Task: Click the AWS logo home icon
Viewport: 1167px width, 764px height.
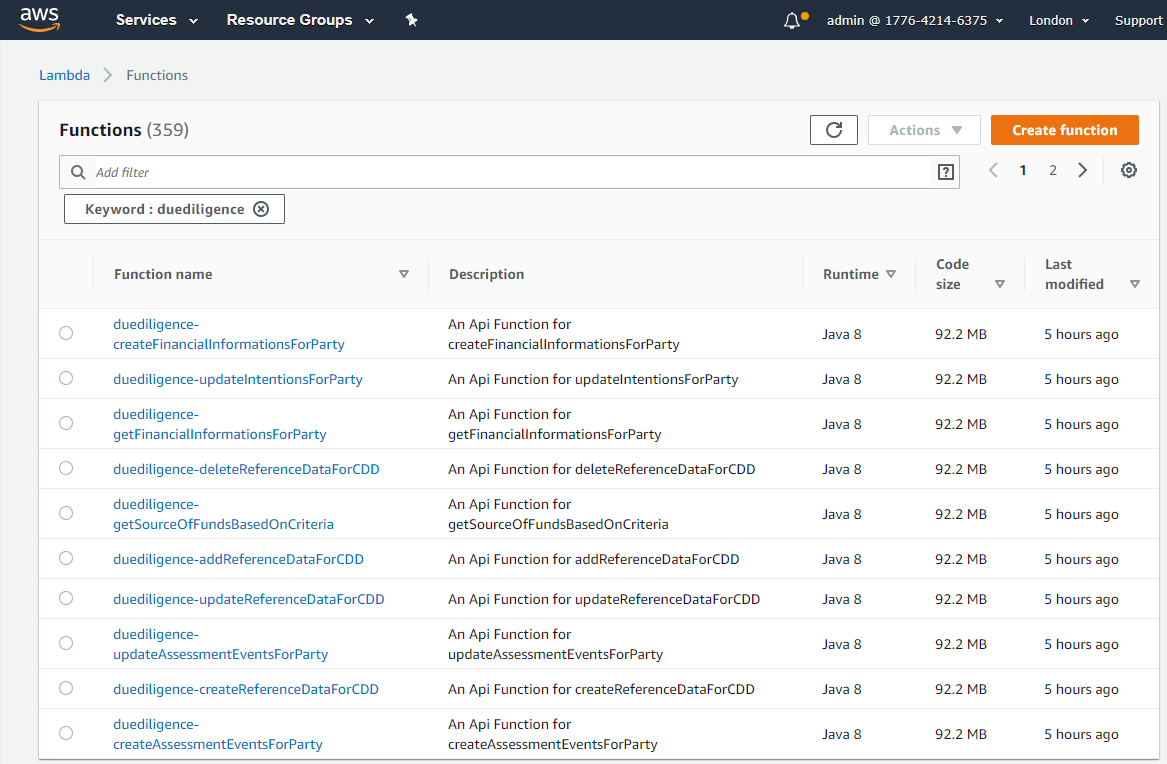Action: point(39,20)
